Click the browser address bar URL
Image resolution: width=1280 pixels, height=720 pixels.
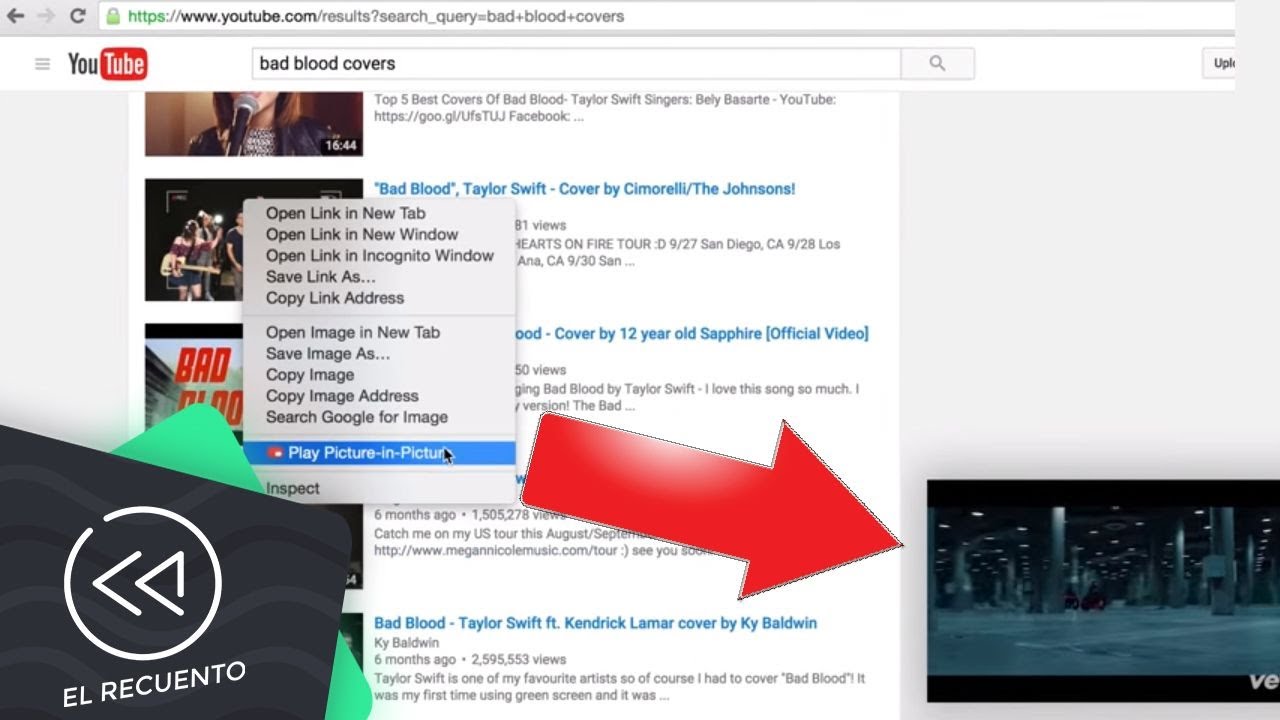tap(376, 17)
